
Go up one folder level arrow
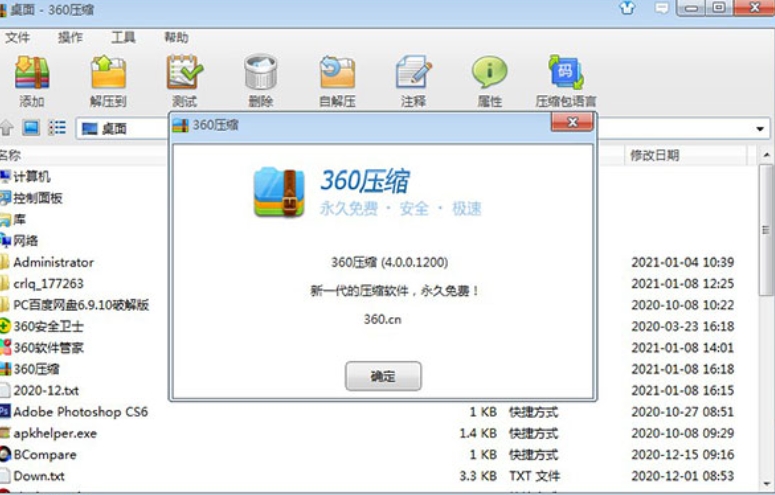(6, 128)
